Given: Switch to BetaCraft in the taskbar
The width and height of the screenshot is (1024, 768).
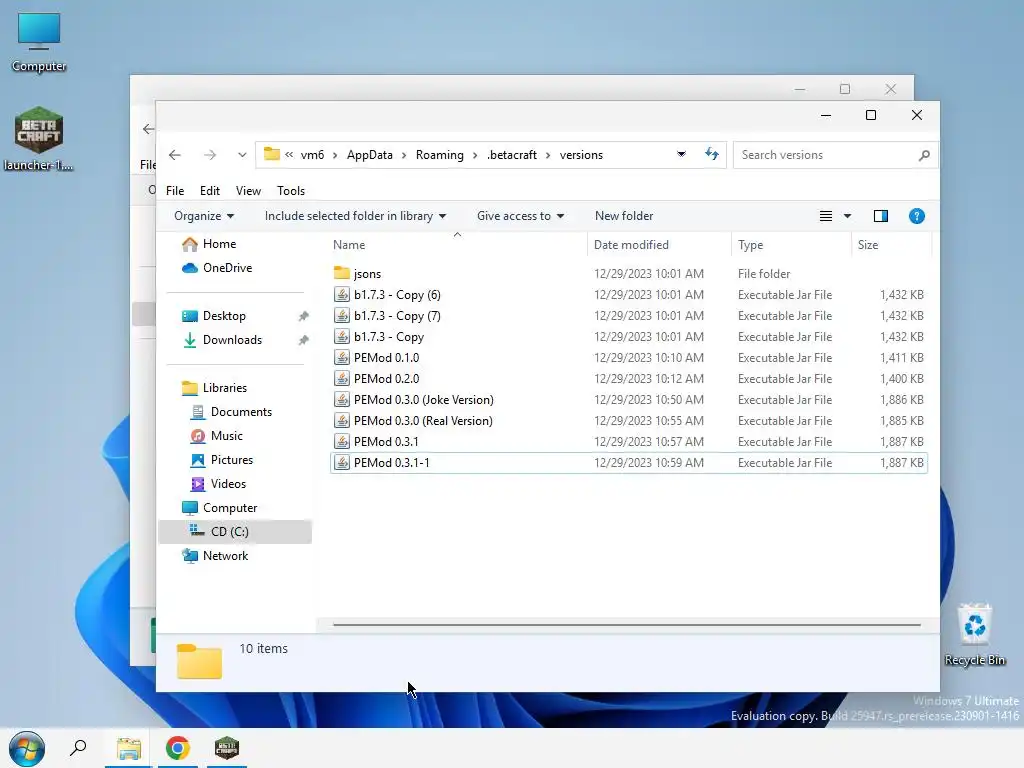Looking at the screenshot, I should (227, 748).
